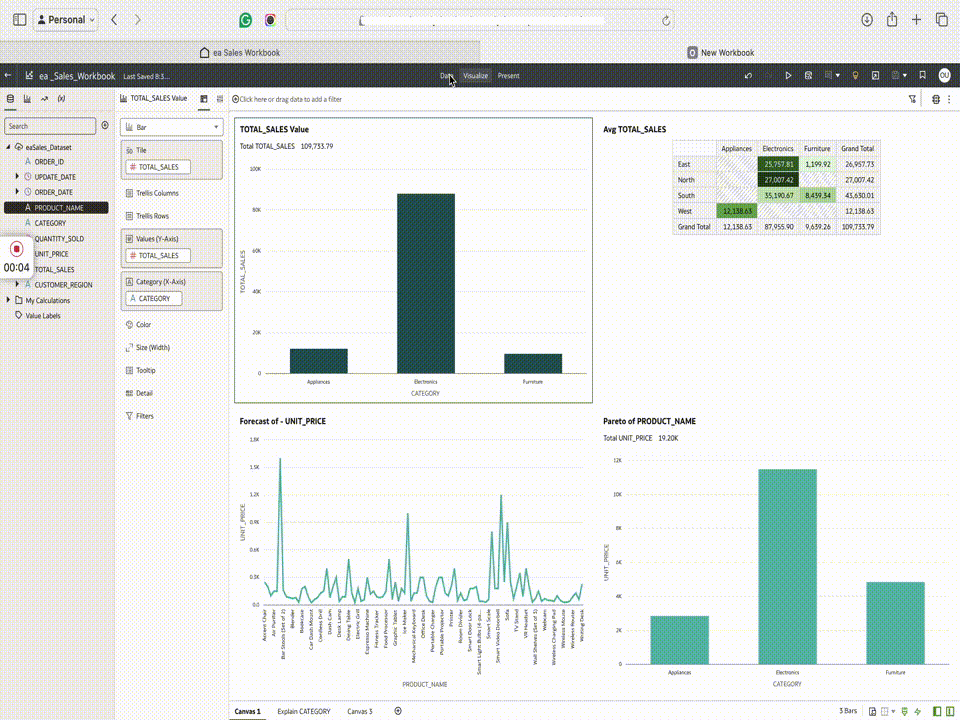The image size is (960, 720).
Task: Click the undo arrow in the workbook header
Action: click(748, 76)
